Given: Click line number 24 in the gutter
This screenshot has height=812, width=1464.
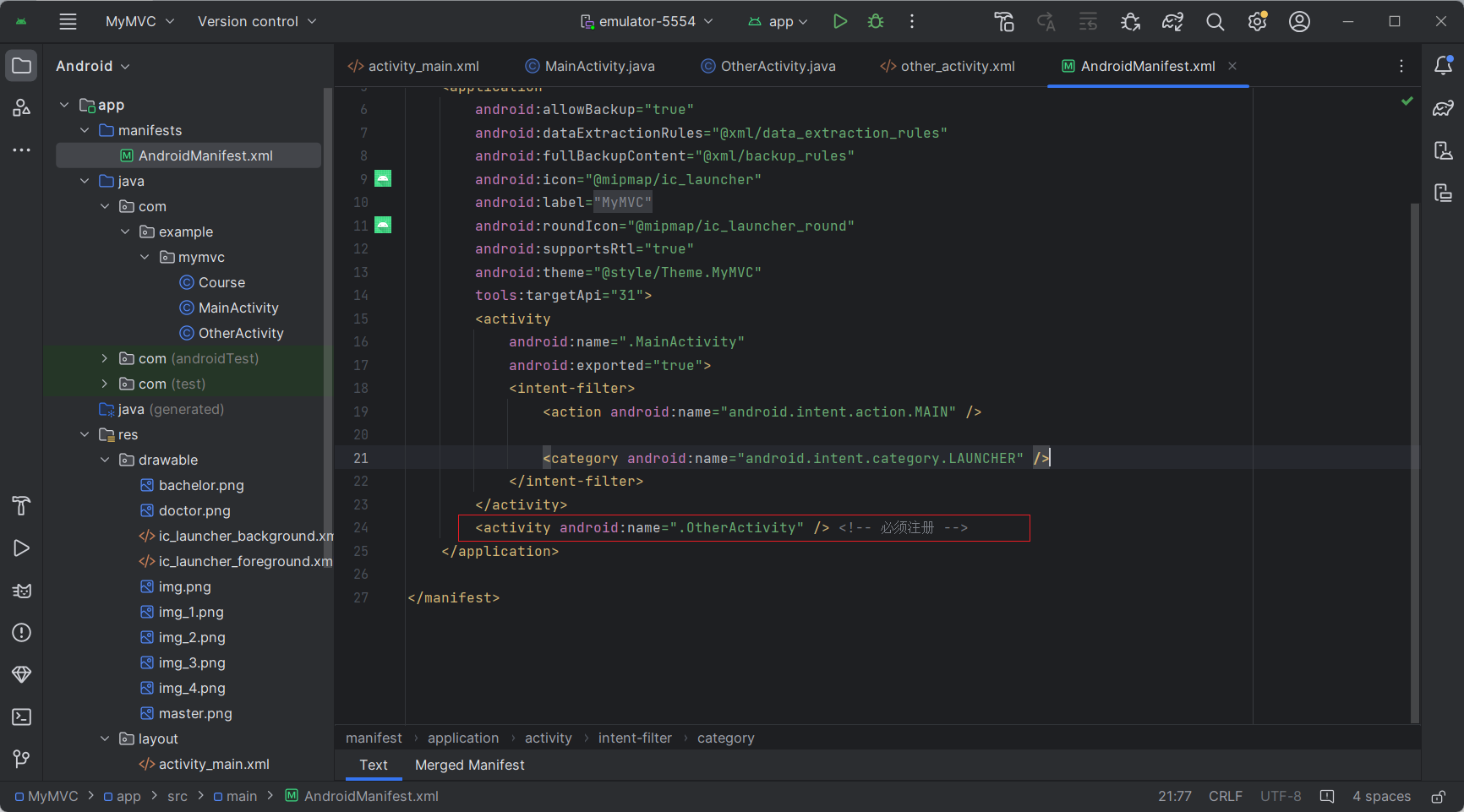Looking at the screenshot, I should [361, 527].
